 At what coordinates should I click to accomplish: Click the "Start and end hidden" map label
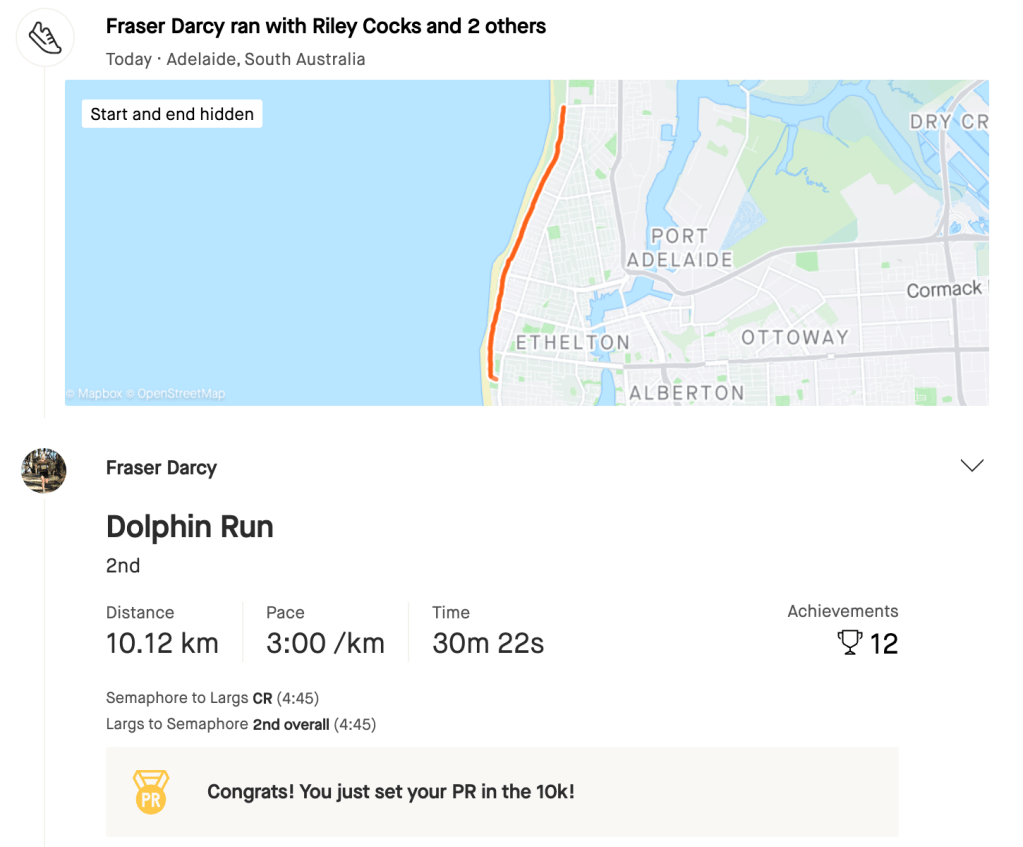(172, 114)
